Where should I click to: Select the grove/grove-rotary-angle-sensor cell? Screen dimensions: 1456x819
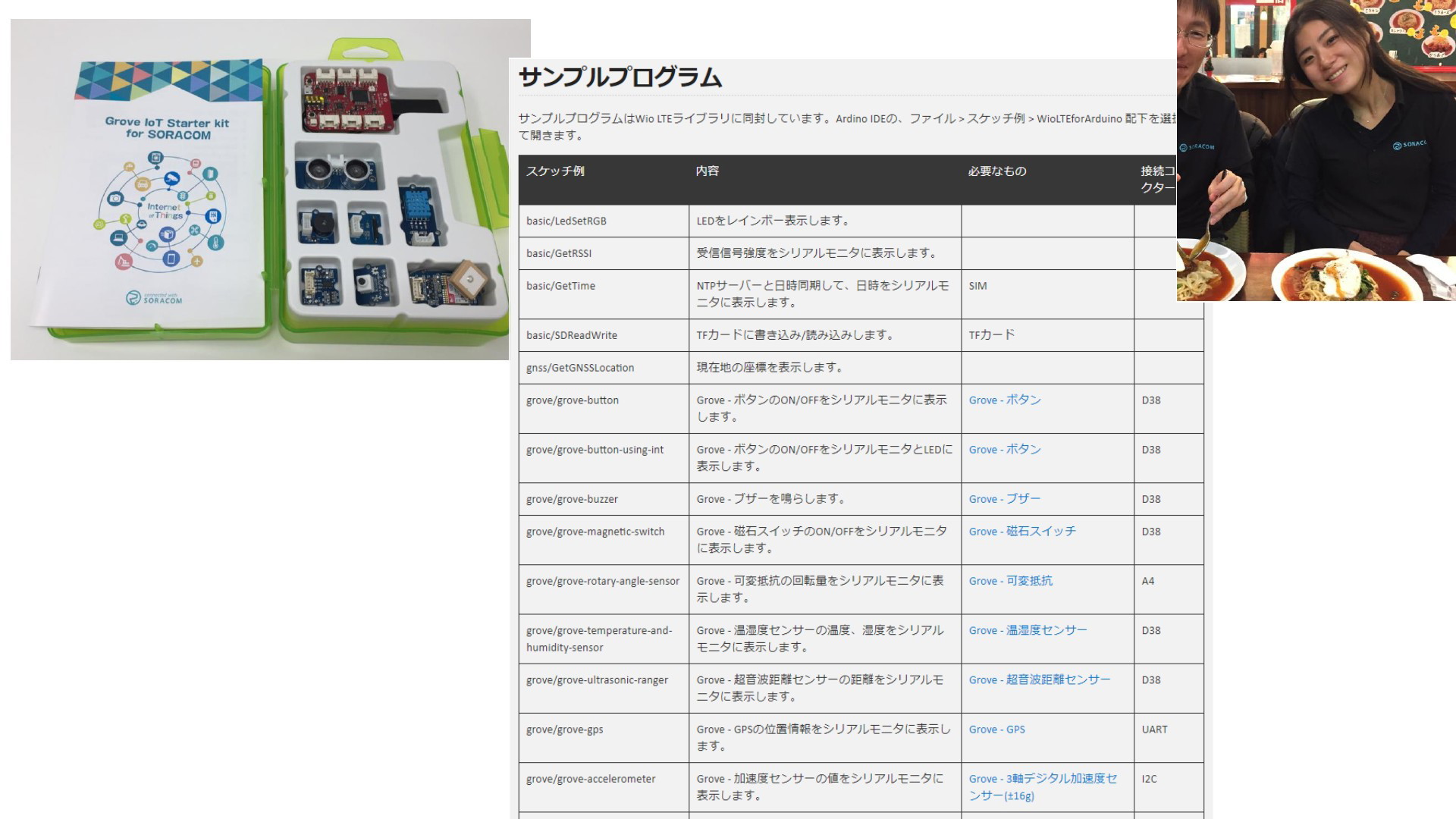coord(604,590)
